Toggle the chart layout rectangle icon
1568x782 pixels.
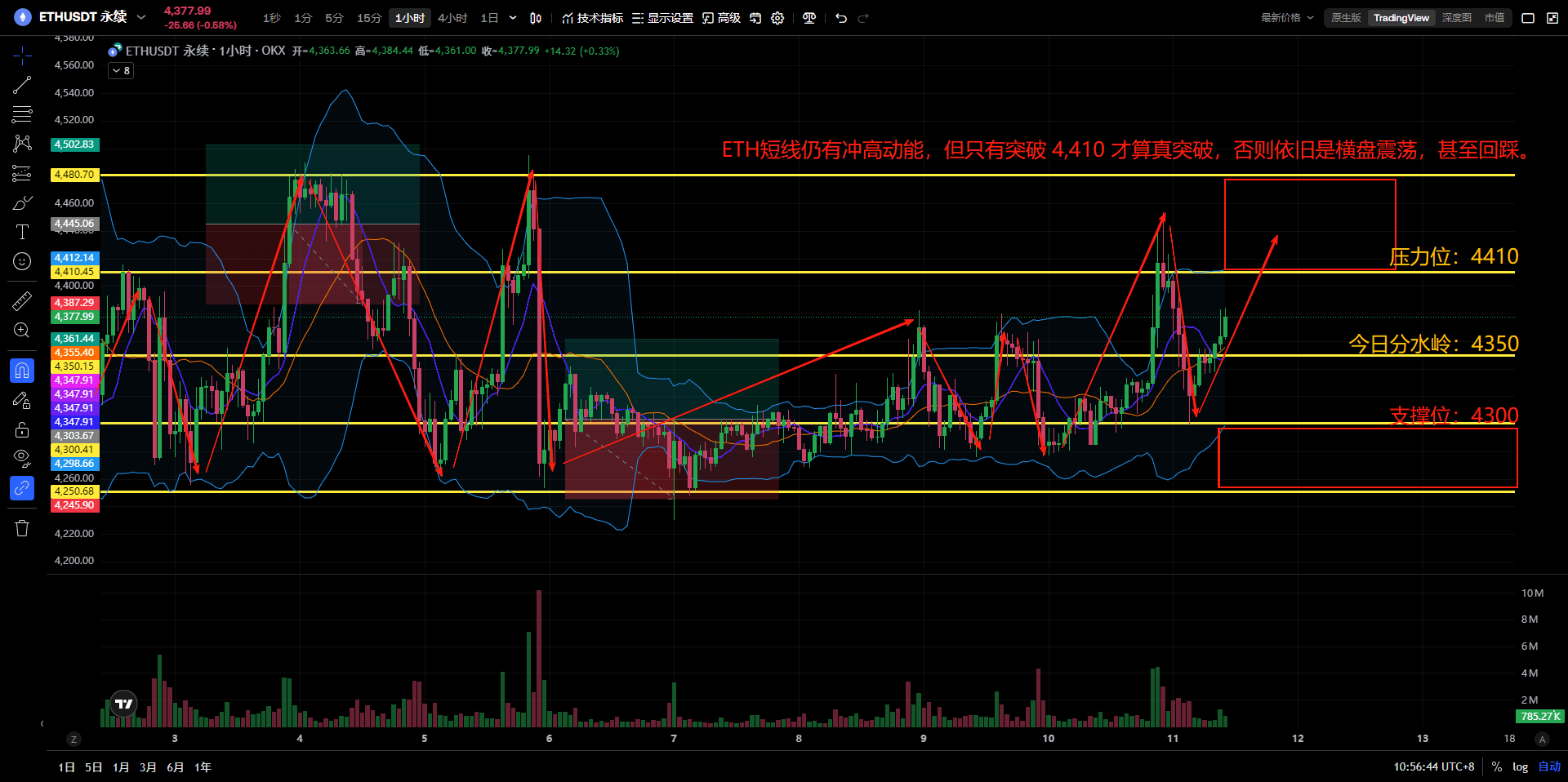click(1528, 18)
